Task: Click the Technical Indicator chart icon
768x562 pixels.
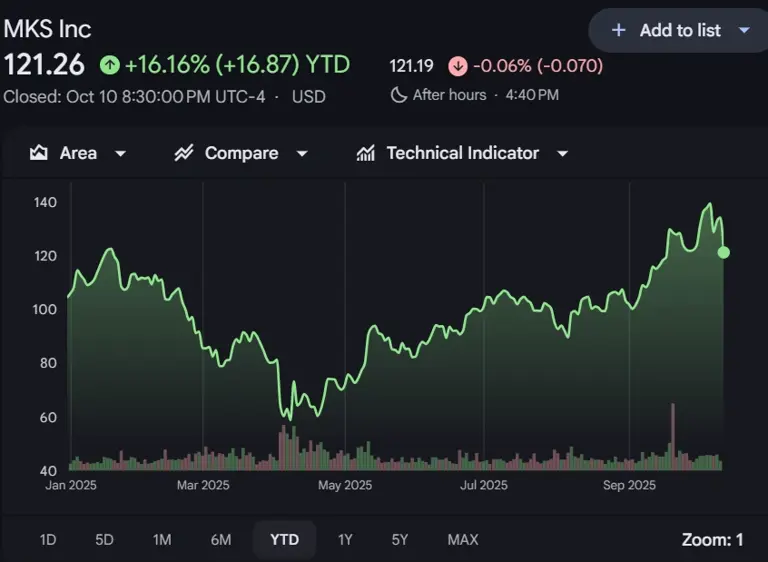Action: click(365, 153)
